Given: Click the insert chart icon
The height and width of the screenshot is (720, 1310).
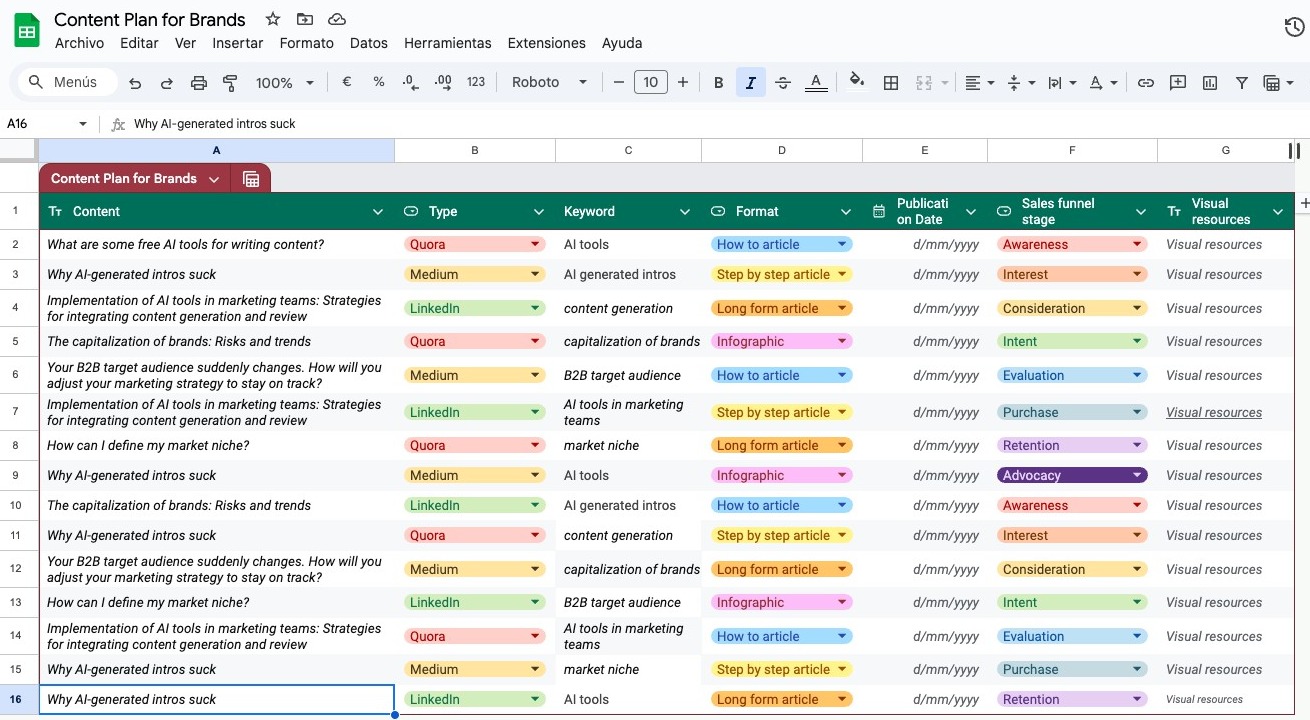Looking at the screenshot, I should click(1210, 83).
